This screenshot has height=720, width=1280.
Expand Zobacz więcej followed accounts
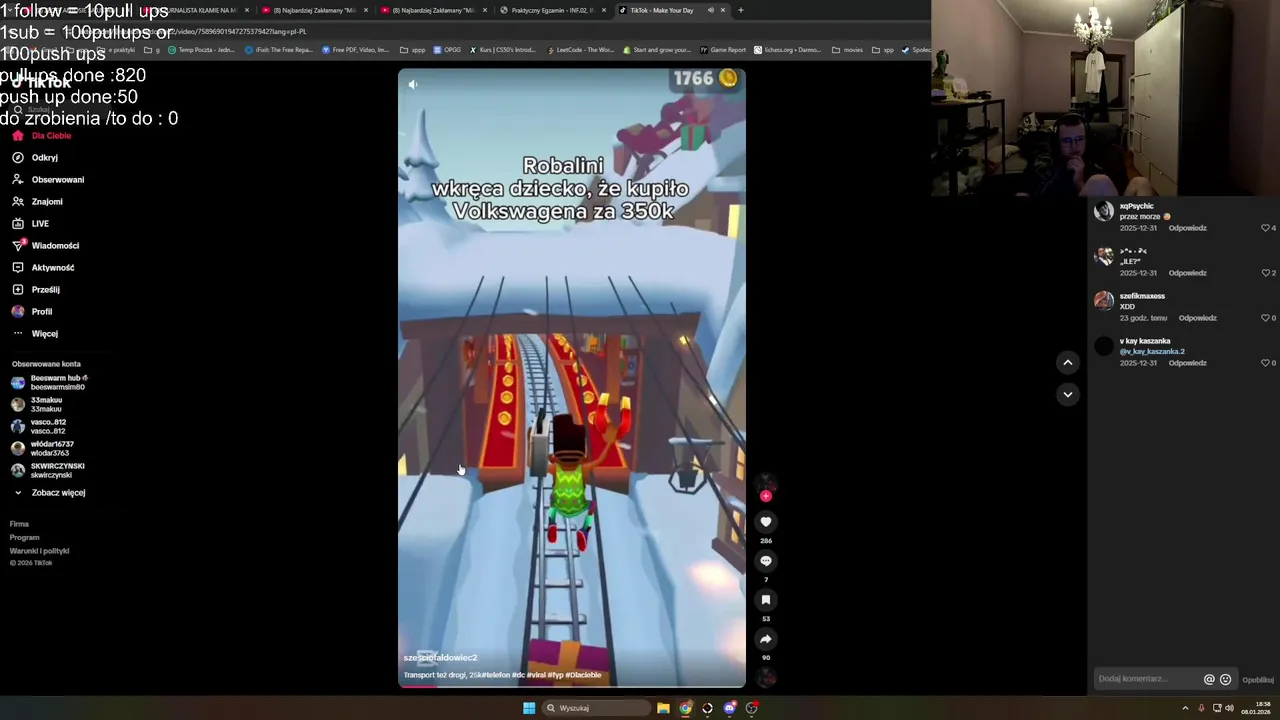49,493
